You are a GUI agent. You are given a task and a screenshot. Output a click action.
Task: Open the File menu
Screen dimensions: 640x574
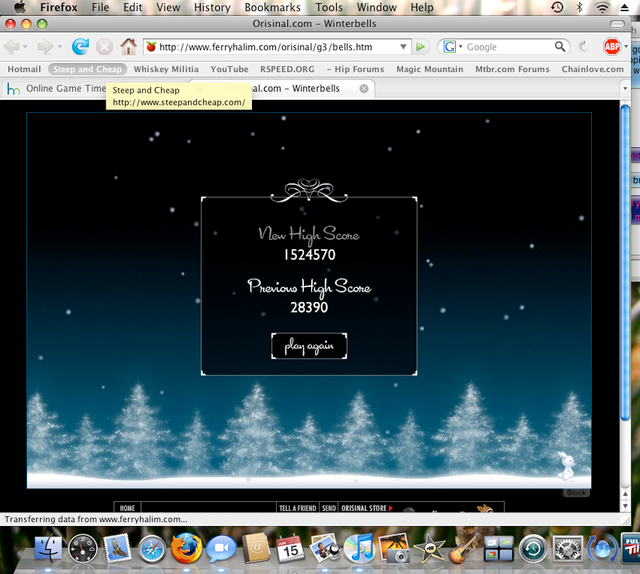pyautogui.click(x=100, y=7)
